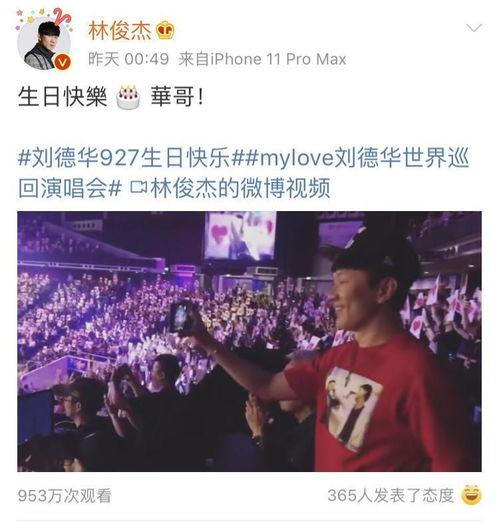Tap the birthday cake emoji in post
The image size is (499, 522).
pyautogui.click(x=128, y=97)
